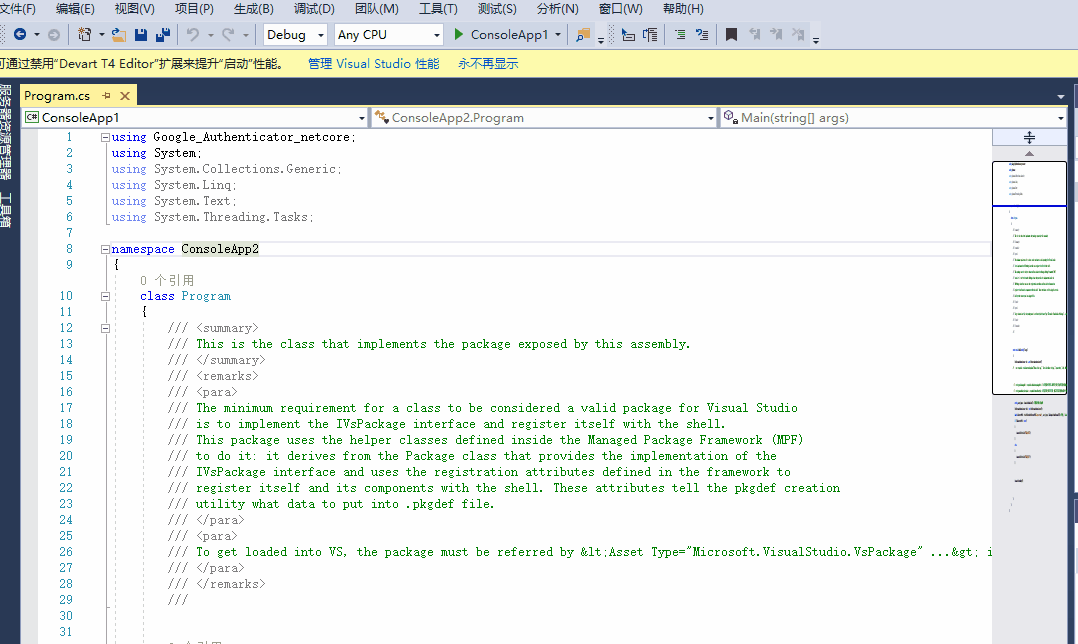Collapse the using directives block at line 1
Image resolution: width=1078 pixels, height=644 pixels.
click(105, 137)
